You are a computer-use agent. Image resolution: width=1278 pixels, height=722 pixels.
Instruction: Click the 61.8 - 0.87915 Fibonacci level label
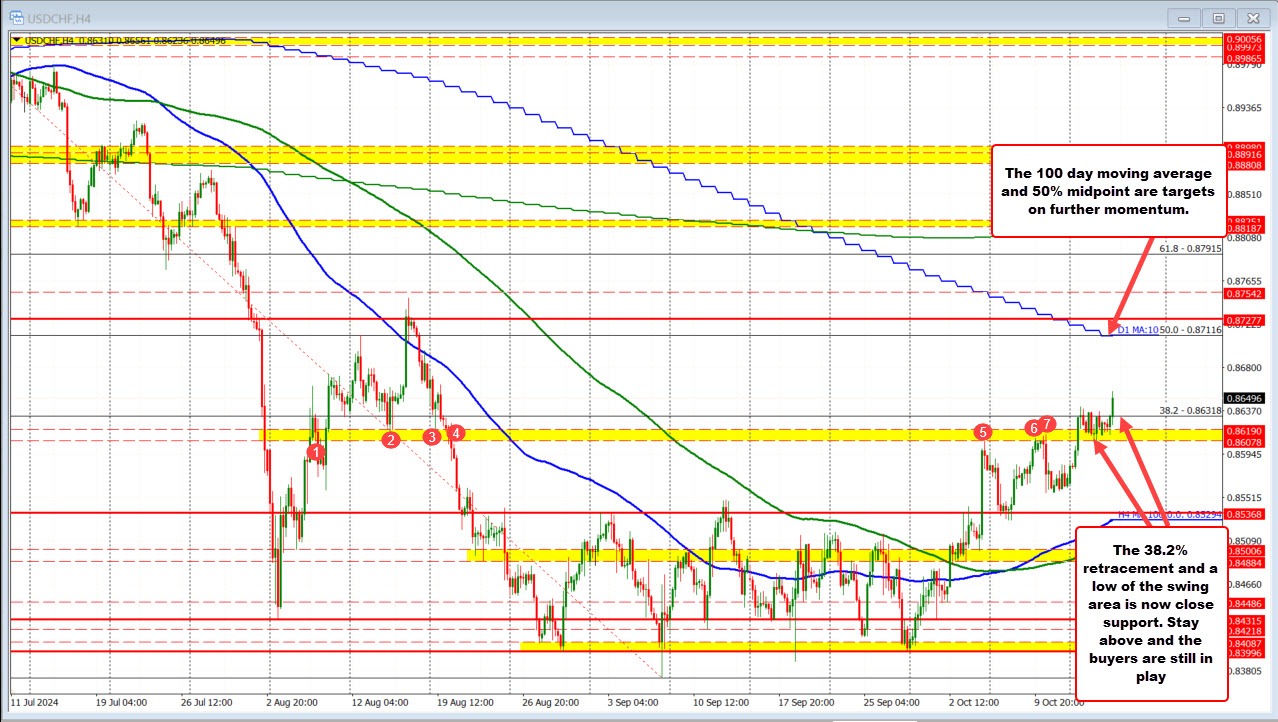pyautogui.click(x=1190, y=247)
